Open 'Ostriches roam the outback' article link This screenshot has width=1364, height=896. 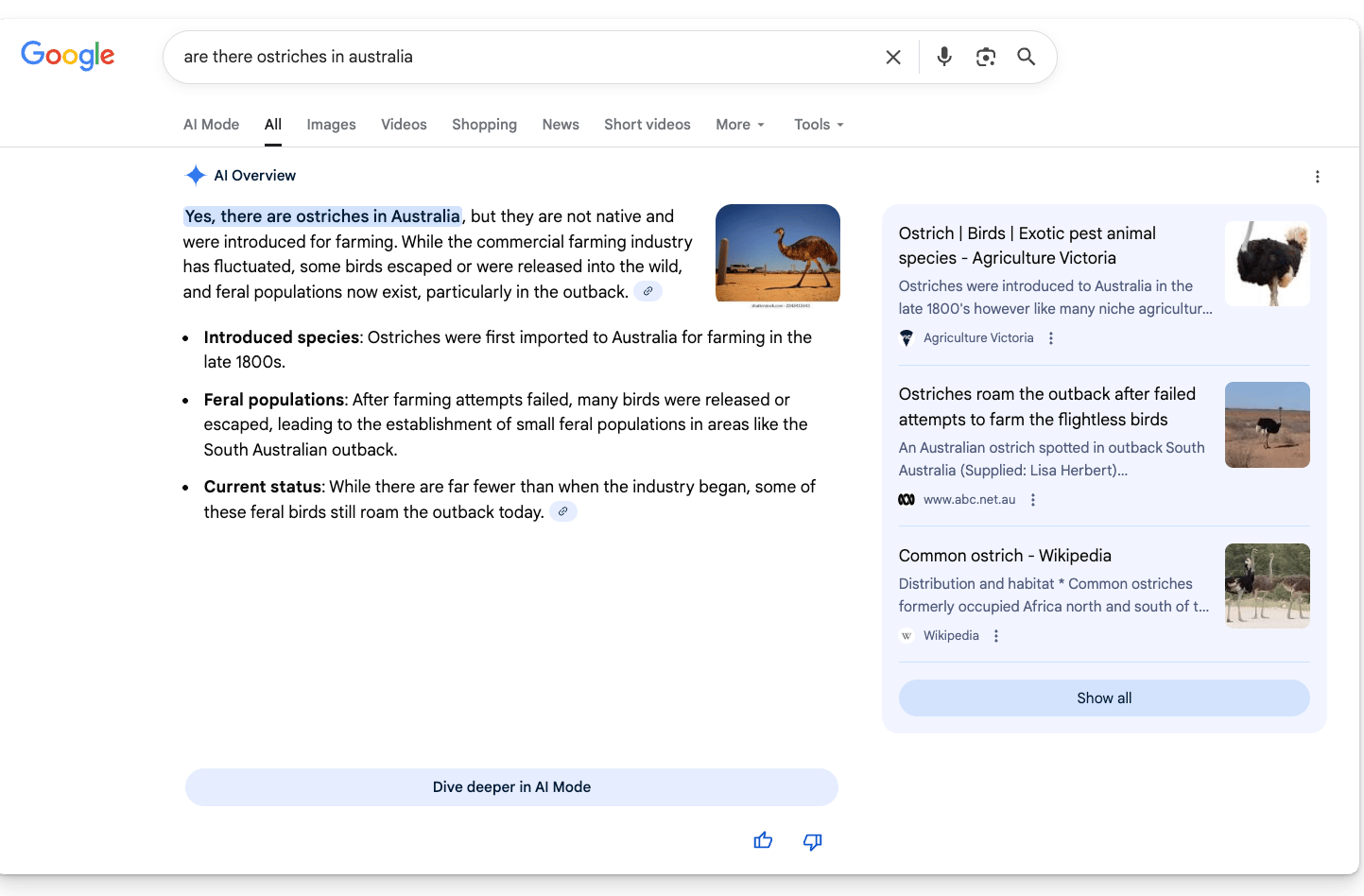point(1047,406)
